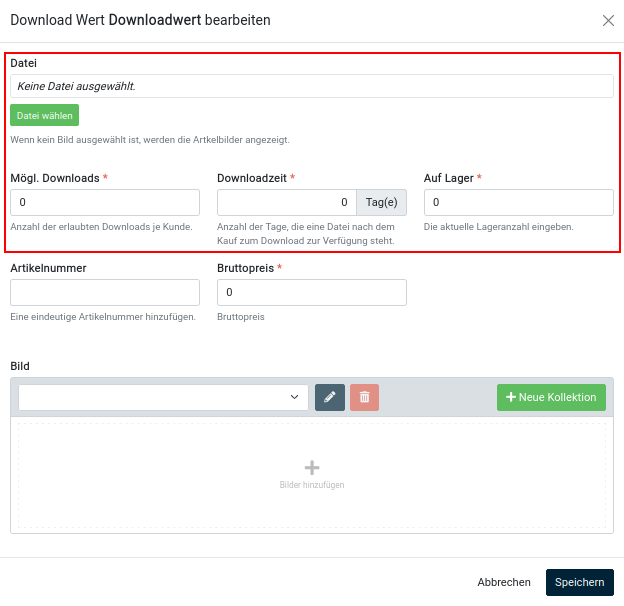Focus the Mögl. Downloads input field
Viewport: 624px width, 606px height.
[x=105, y=202]
